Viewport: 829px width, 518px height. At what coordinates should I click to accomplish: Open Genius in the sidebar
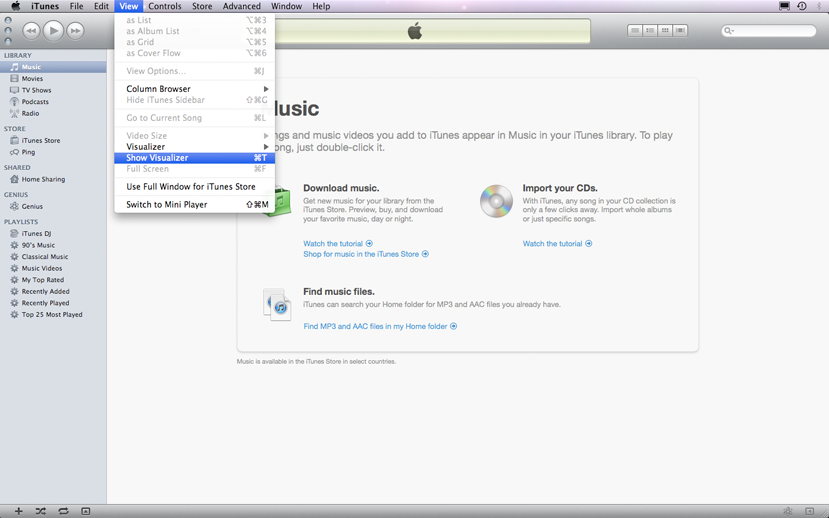pyautogui.click(x=32, y=206)
